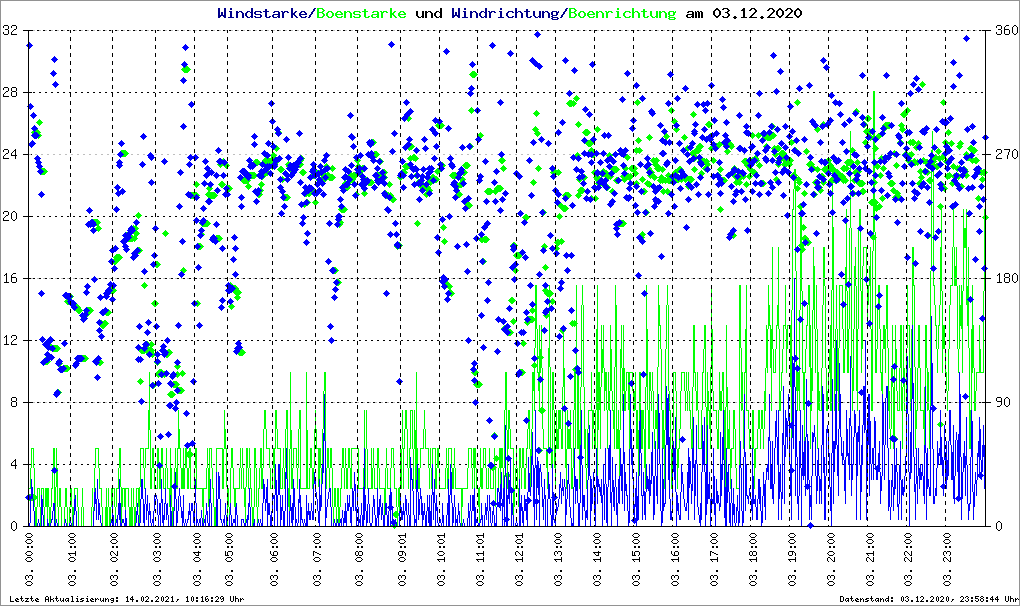Click the 180 label on right axis
Screen dimensions: 1020x606
pos(1003,279)
